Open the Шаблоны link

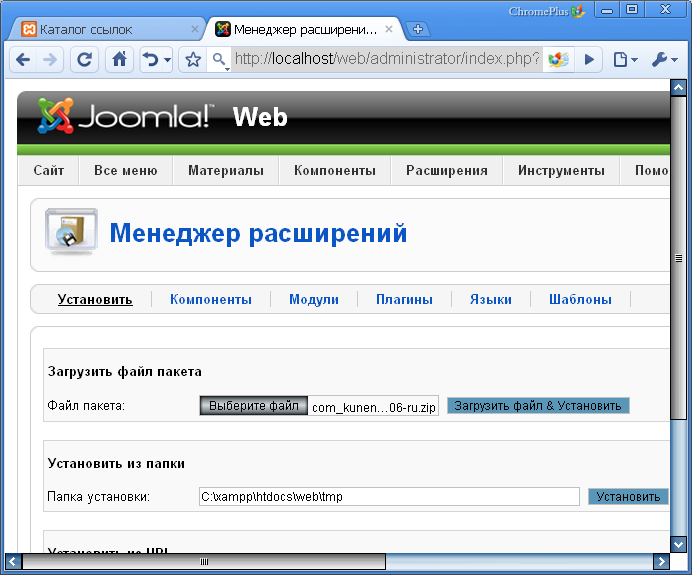pos(580,299)
